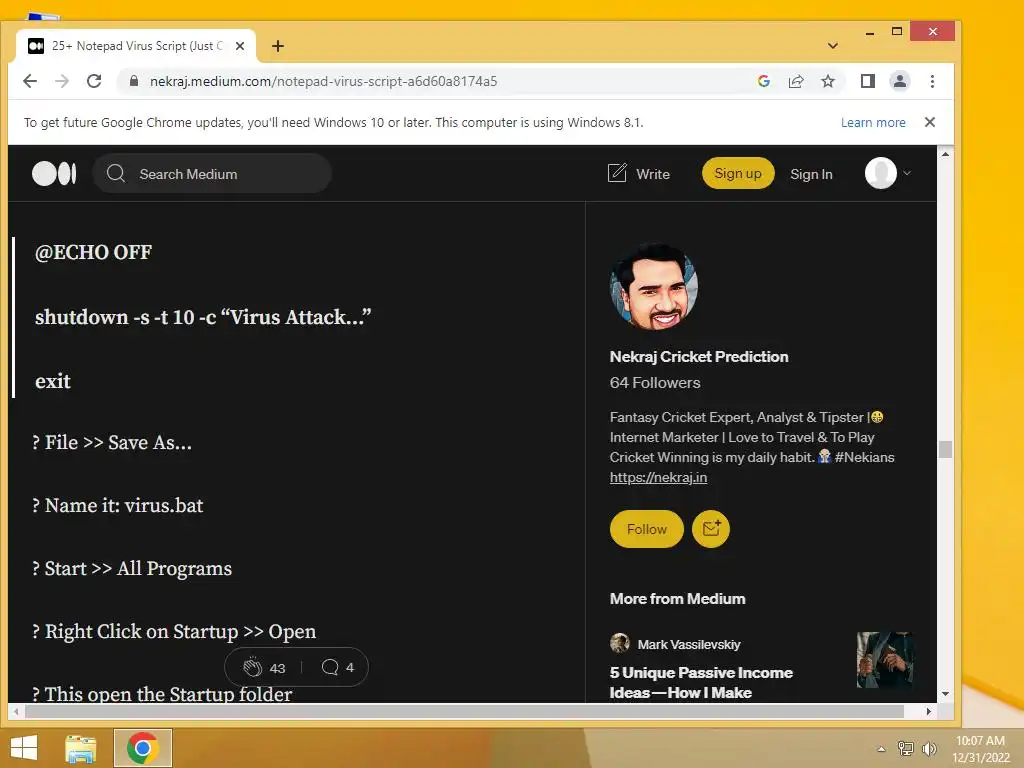Show hidden system tray icons
This screenshot has height=768, width=1024.
(881, 749)
